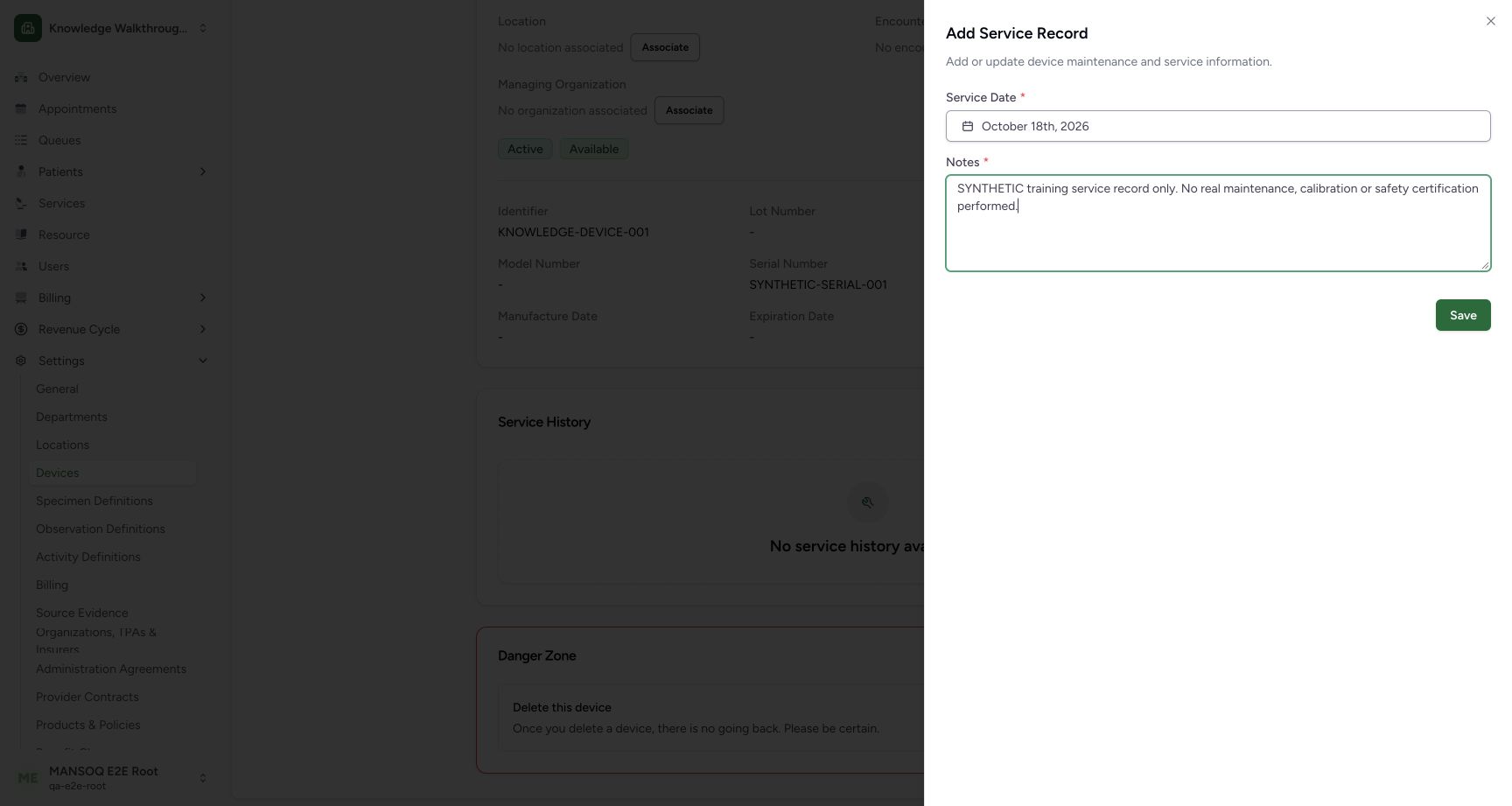
Task: Click the Services icon in sidebar
Action: point(21,203)
